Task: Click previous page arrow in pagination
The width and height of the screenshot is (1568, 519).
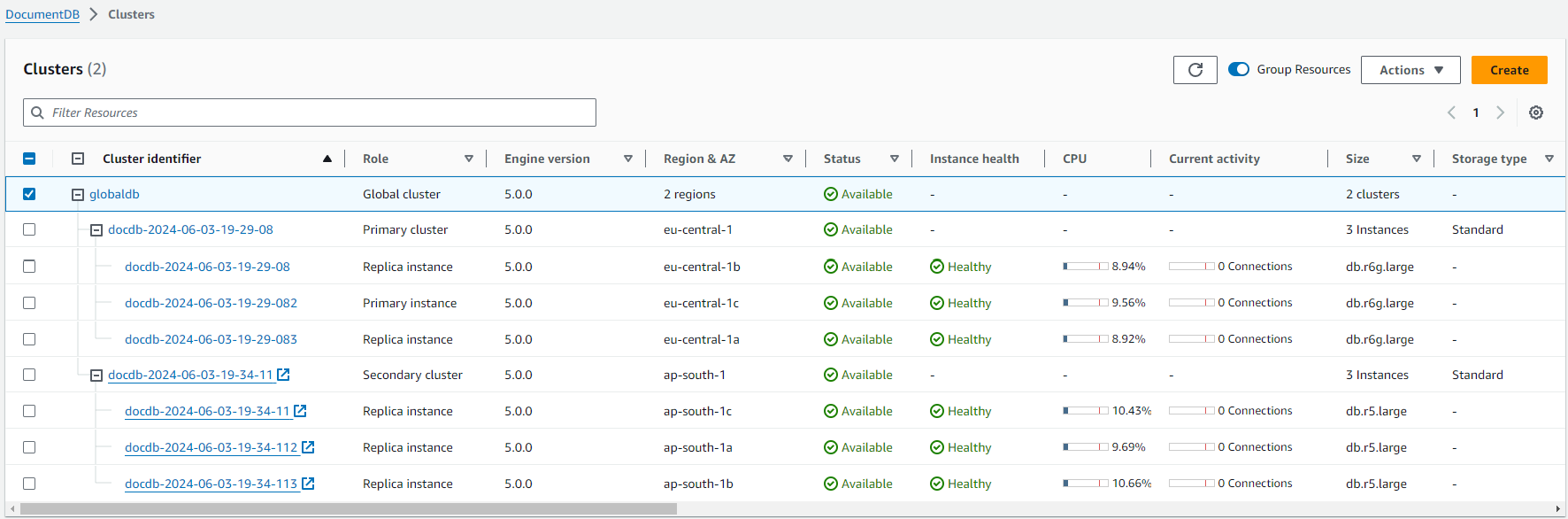Action: click(1451, 112)
